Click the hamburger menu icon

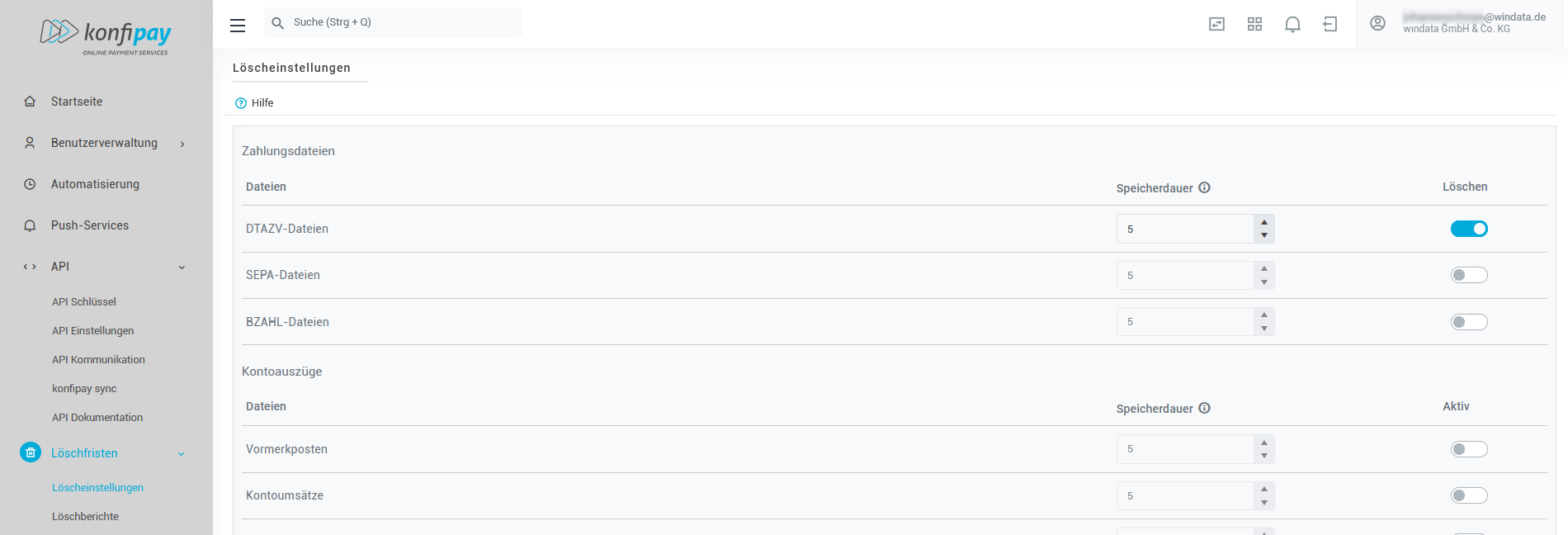238,26
